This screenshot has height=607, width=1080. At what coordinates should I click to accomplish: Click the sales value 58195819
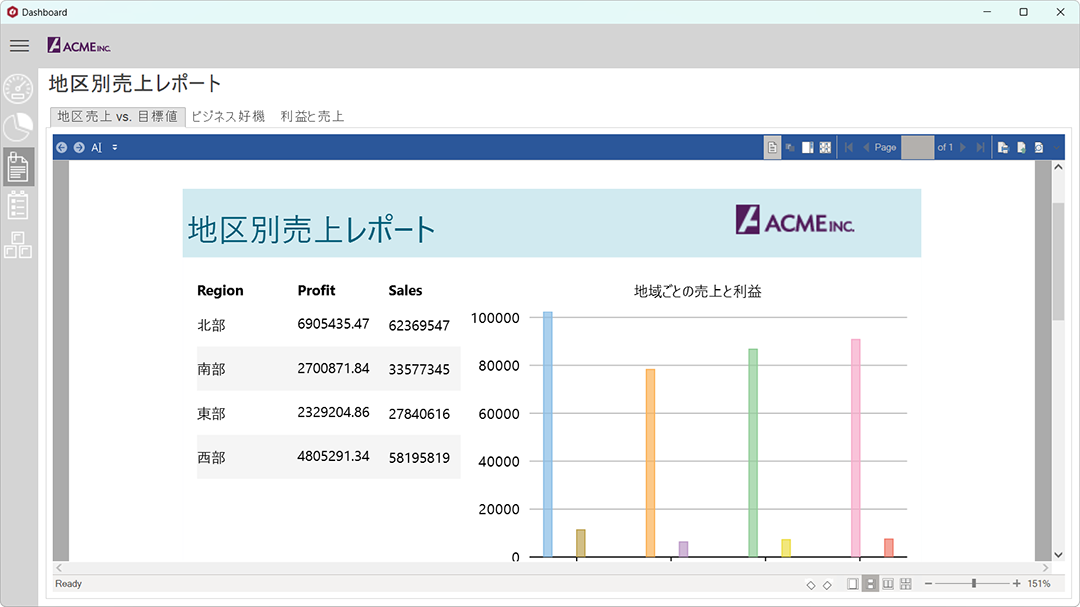pos(419,457)
